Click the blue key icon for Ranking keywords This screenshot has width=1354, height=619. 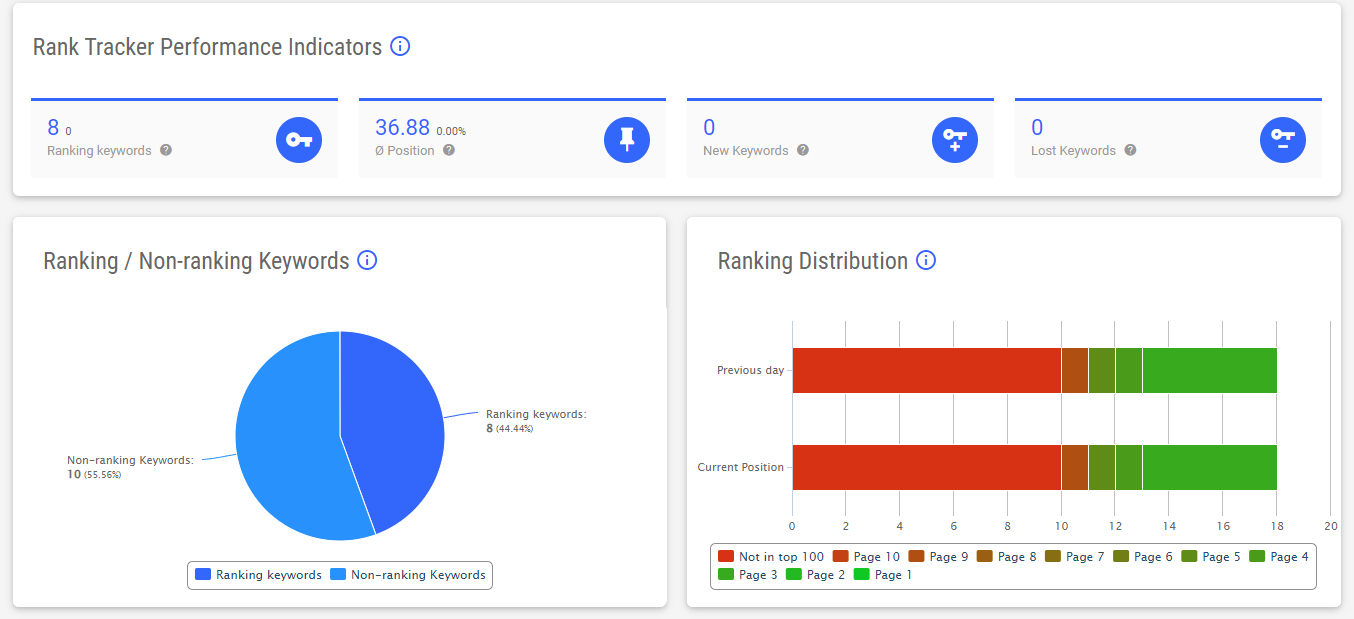[x=299, y=139]
